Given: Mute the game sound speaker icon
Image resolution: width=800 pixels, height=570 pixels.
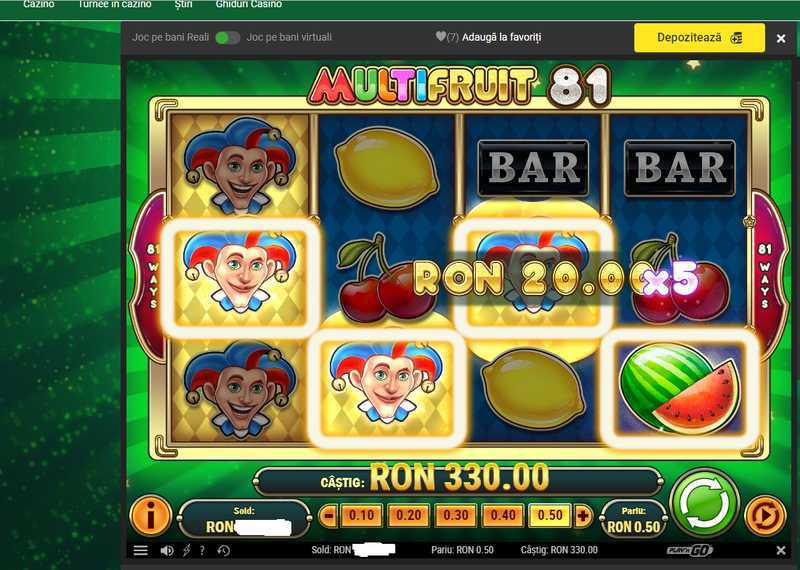Looking at the screenshot, I should [x=166, y=551].
